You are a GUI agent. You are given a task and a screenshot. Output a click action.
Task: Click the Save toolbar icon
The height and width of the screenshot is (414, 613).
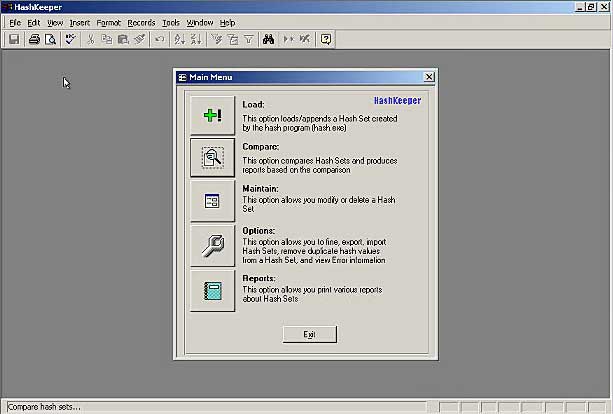click(14, 39)
